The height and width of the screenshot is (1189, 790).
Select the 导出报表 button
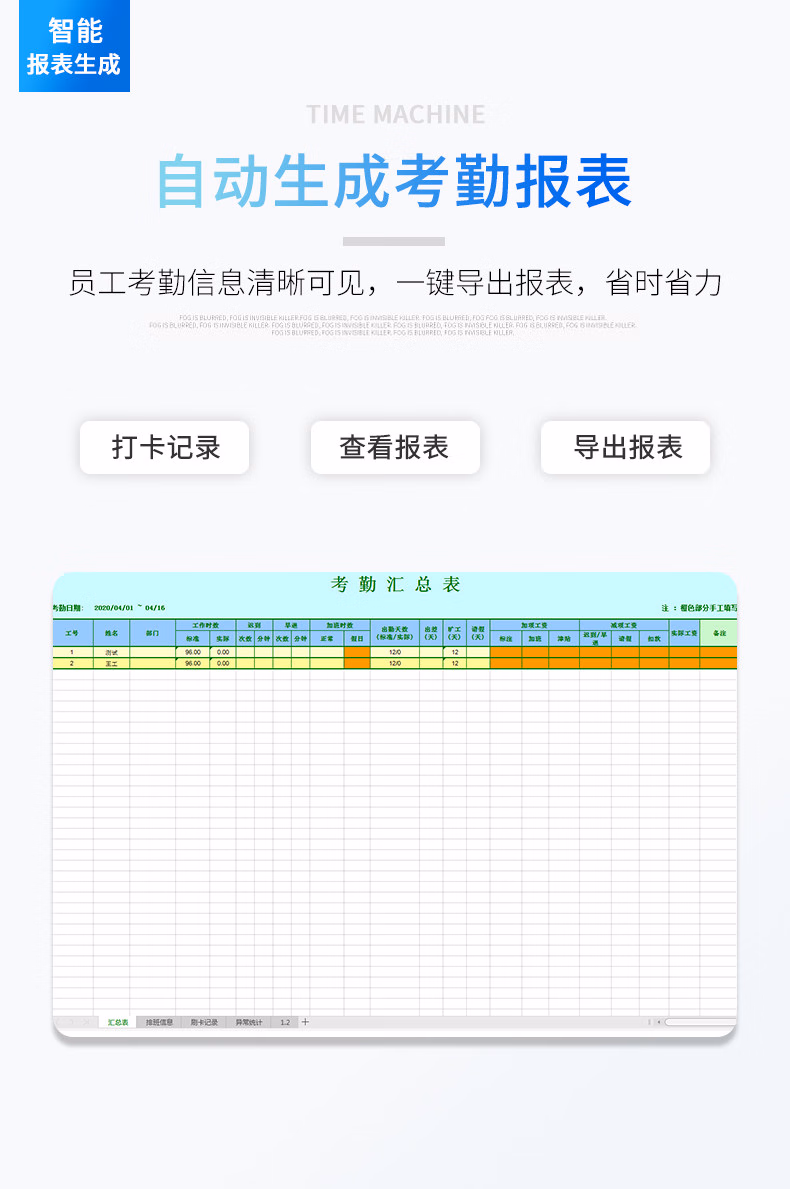[625, 447]
